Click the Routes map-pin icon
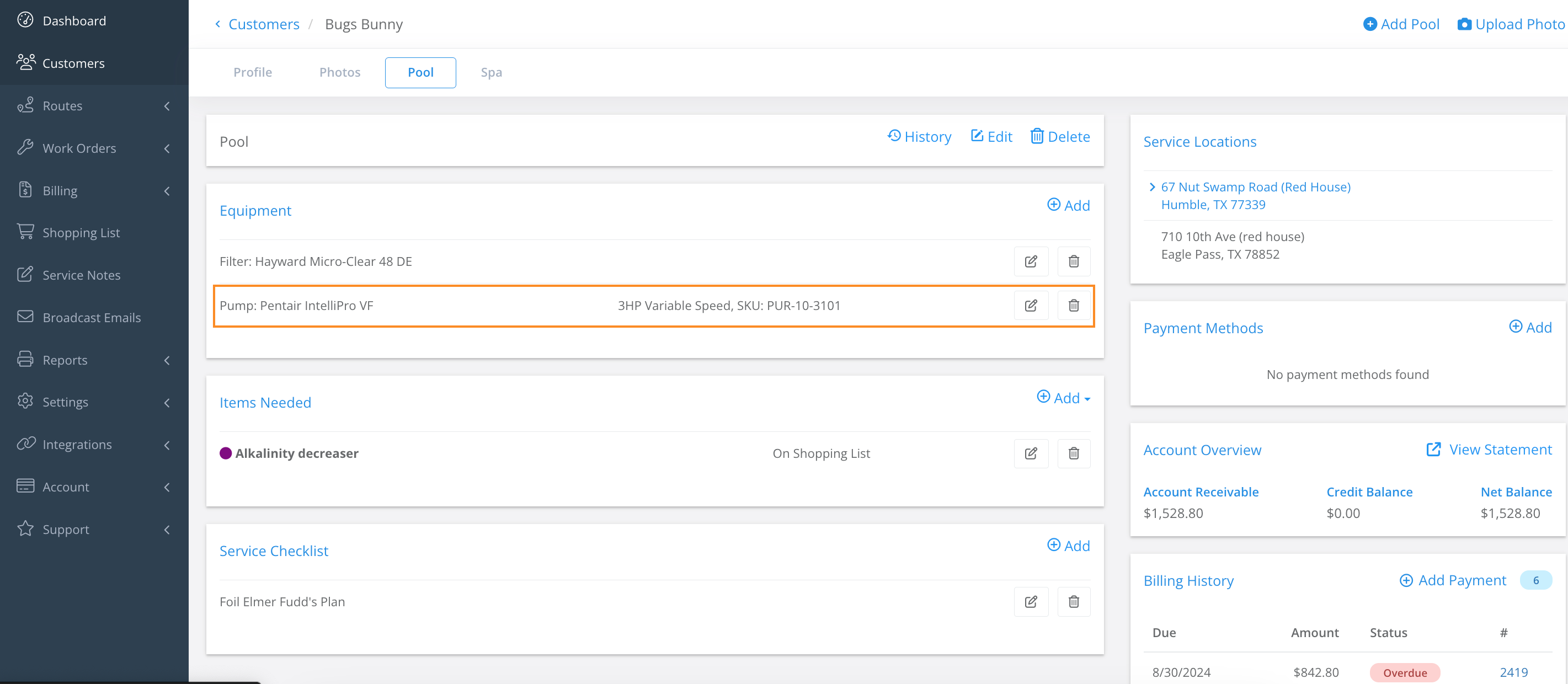The width and height of the screenshot is (1568, 684). pyautogui.click(x=25, y=105)
